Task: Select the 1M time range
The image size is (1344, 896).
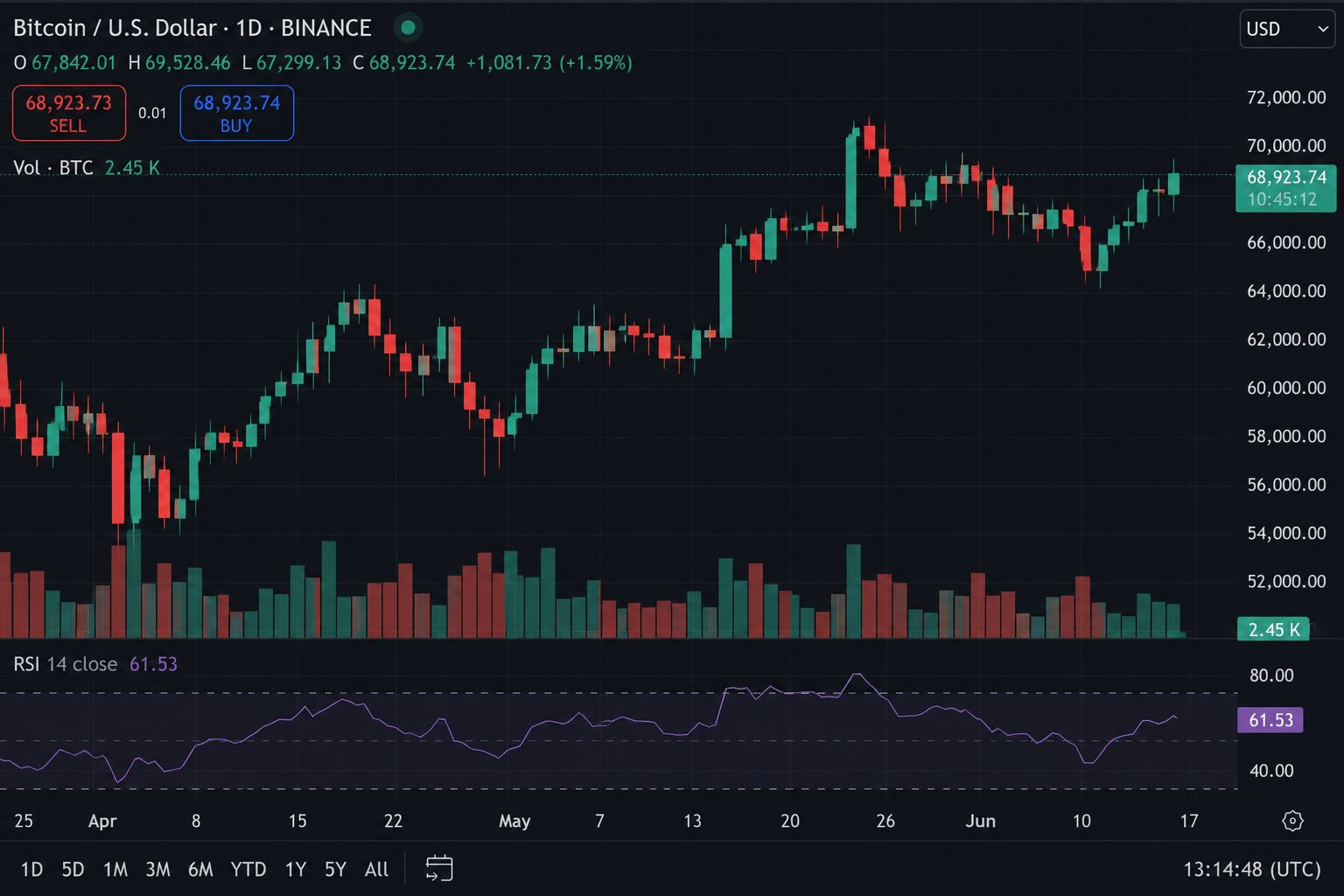Action: click(115, 870)
